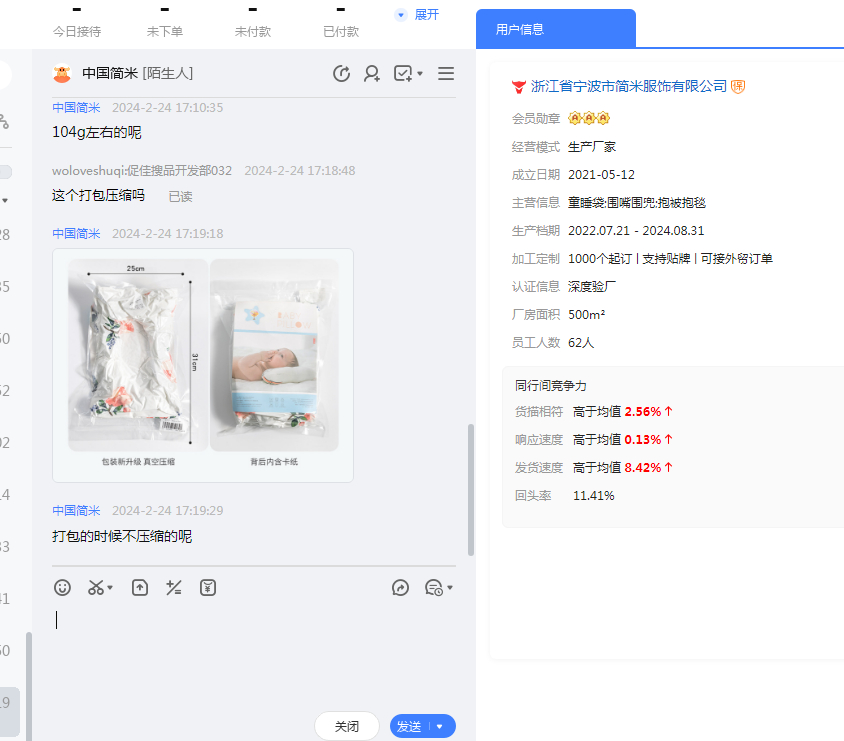The image size is (844, 741).
Task: Open quick replies chat-clock icon
Action: pyautogui.click(x=434, y=588)
